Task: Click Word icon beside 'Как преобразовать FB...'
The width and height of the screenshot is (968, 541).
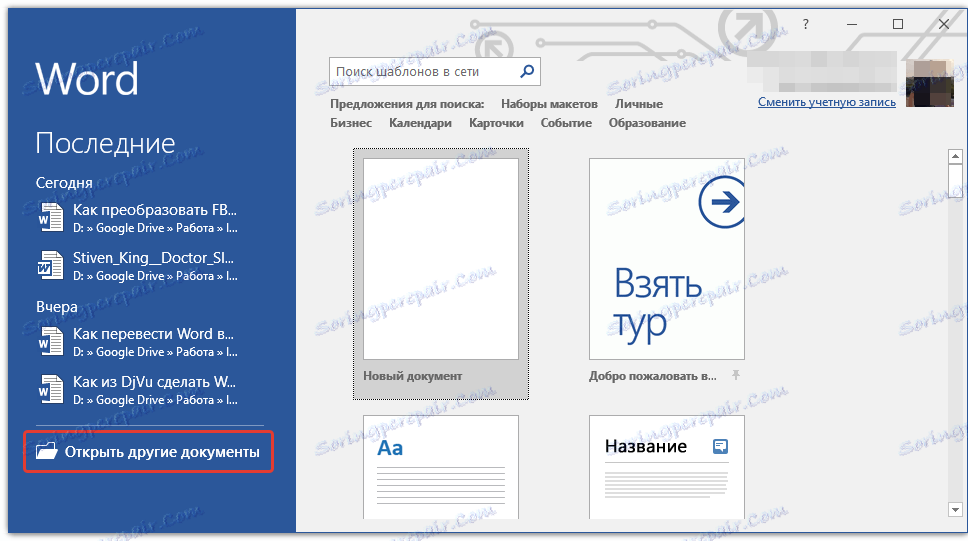Action: (x=51, y=218)
